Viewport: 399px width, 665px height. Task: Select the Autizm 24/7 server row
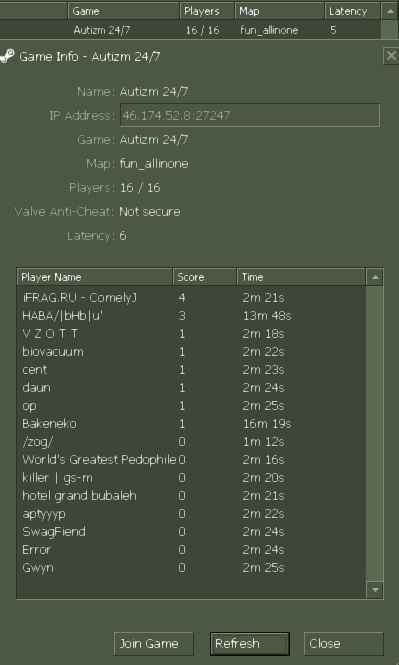point(190,30)
